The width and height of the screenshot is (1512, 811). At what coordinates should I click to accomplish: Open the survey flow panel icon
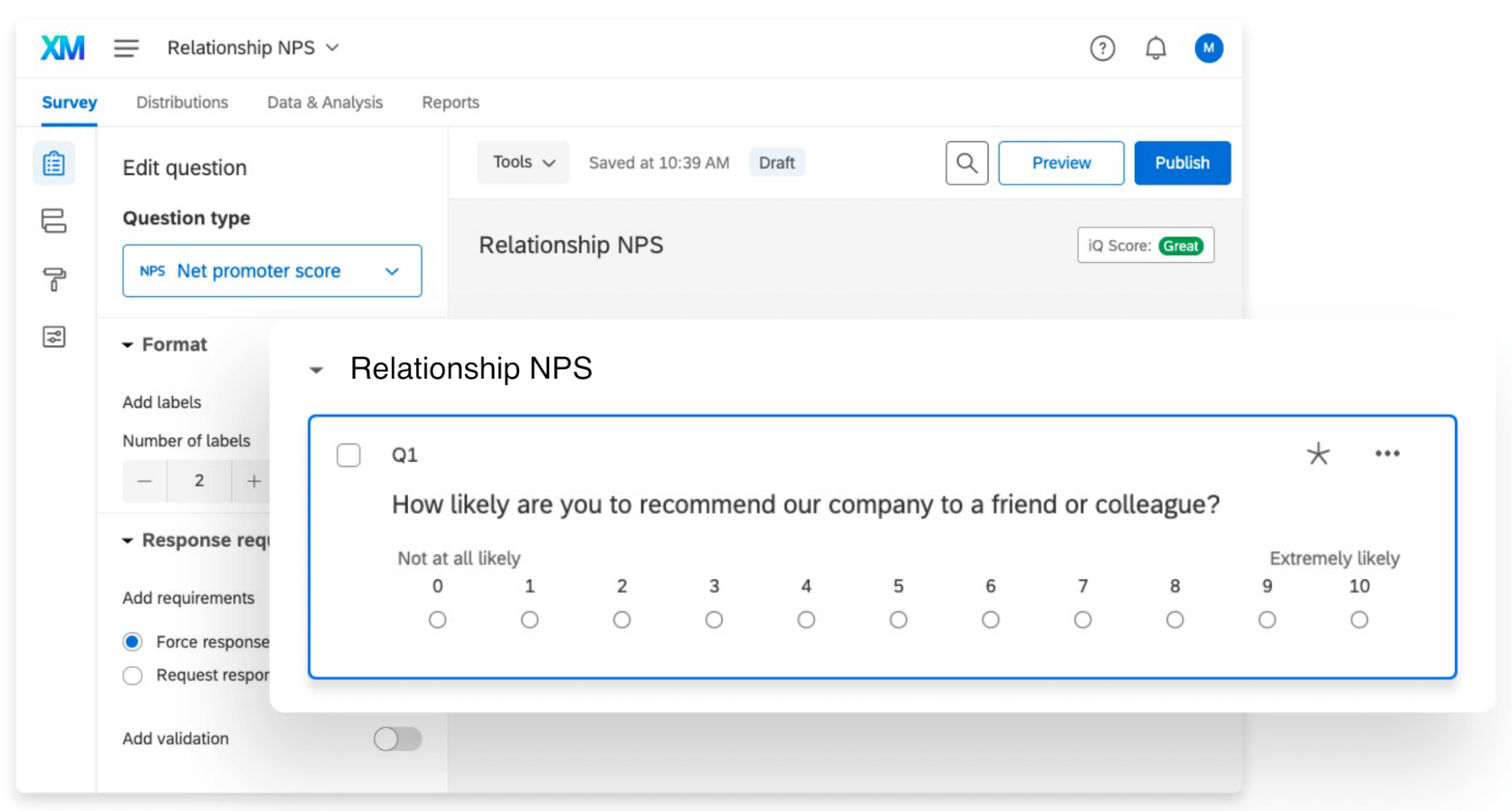(x=53, y=222)
